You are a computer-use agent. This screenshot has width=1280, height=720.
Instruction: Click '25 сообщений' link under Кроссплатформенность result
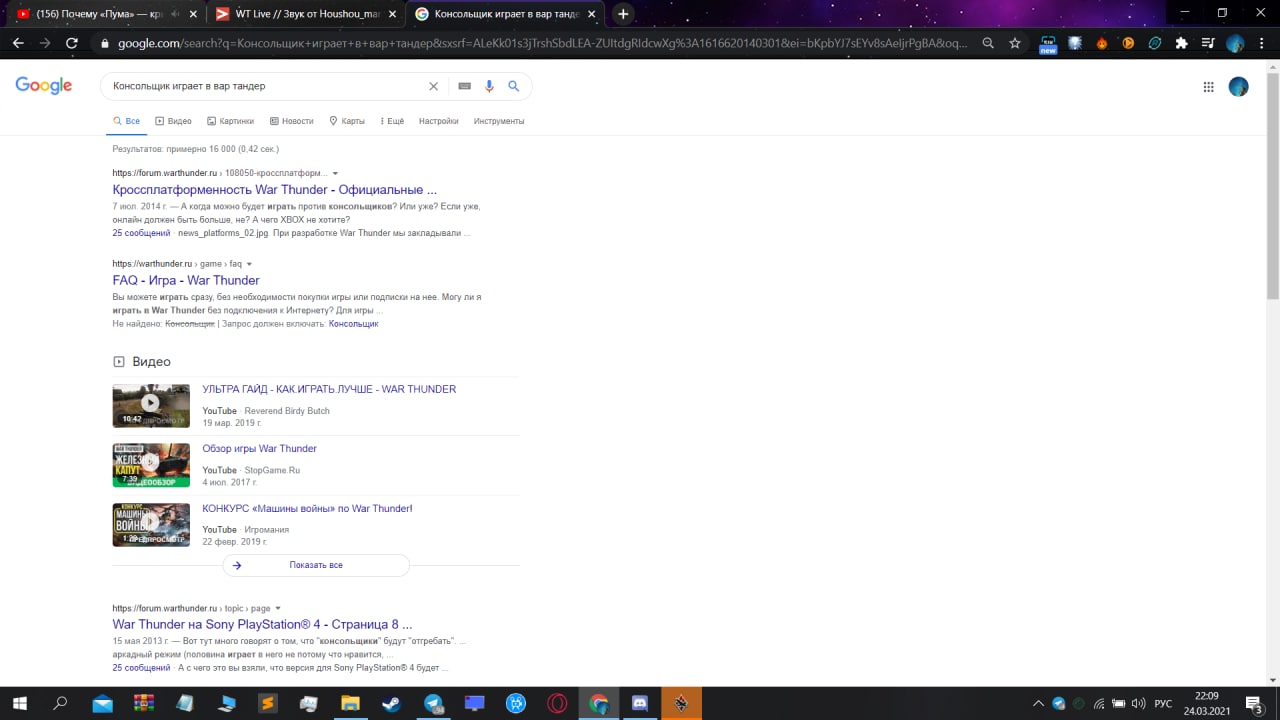tap(141, 233)
